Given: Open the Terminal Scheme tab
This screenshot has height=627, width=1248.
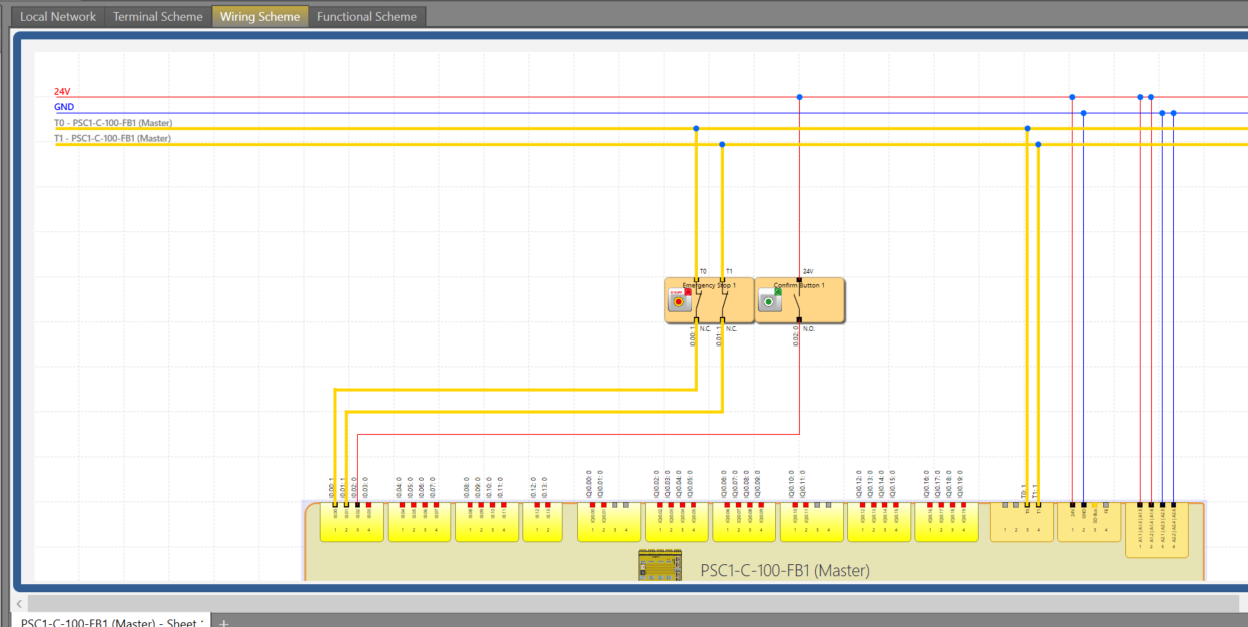Looking at the screenshot, I should click(157, 16).
